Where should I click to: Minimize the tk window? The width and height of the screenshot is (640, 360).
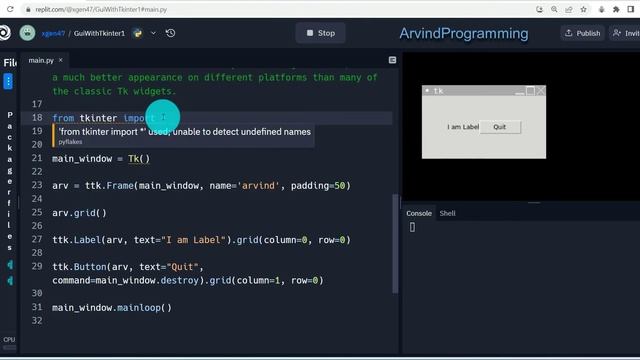tap(519, 91)
